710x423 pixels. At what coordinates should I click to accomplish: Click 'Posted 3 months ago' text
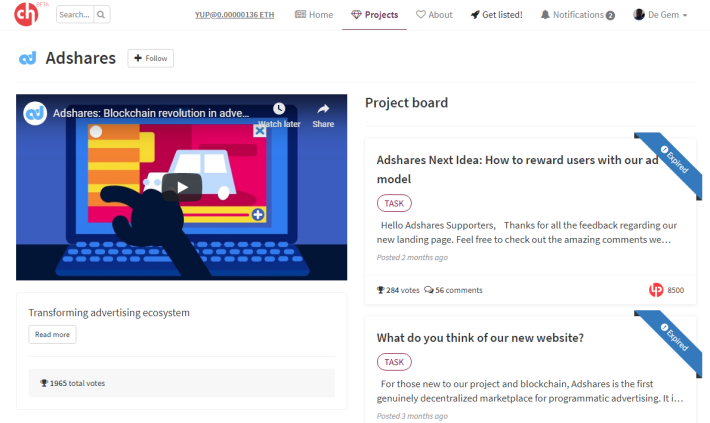coord(412,416)
